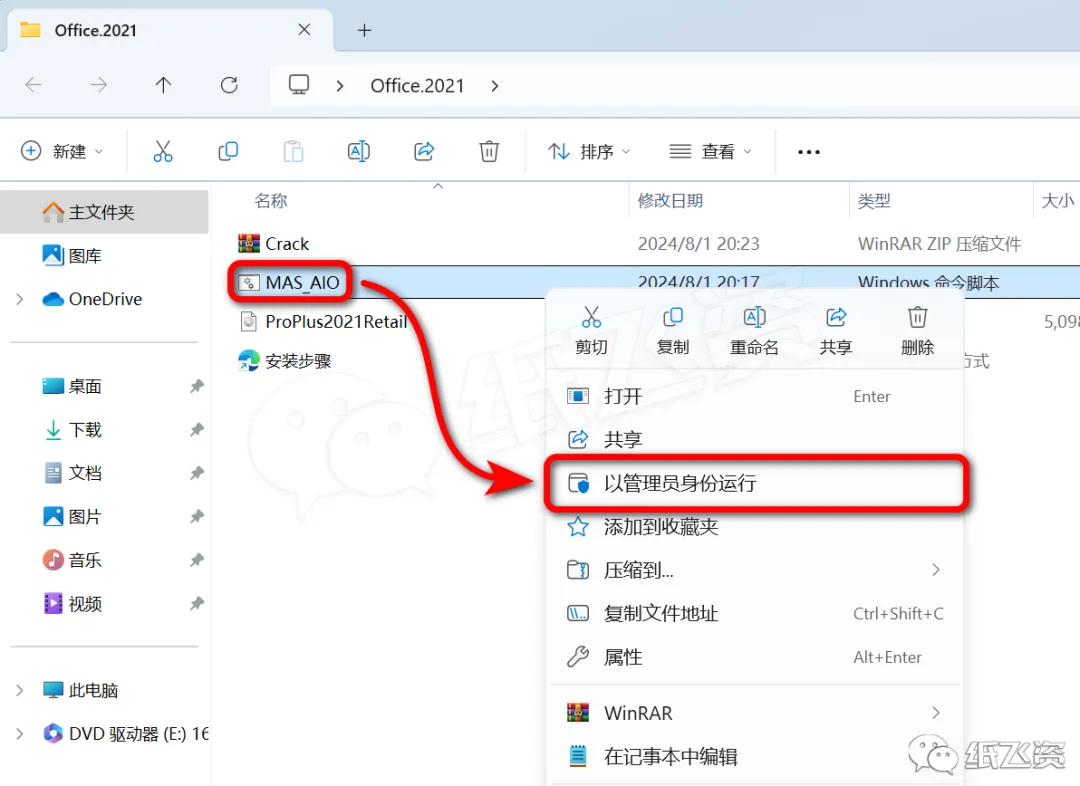This screenshot has width=1080, height=786.
Task: Click 删除 in the context menu
Action: tap(917, 331)
